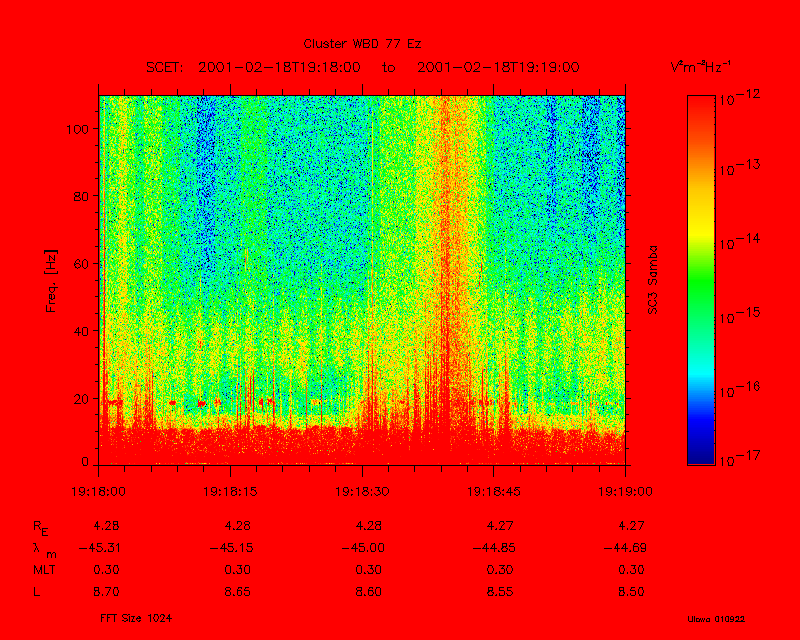Click the L value 8.70
Viewport: 800px width, 640px height.
pos(106,592)
